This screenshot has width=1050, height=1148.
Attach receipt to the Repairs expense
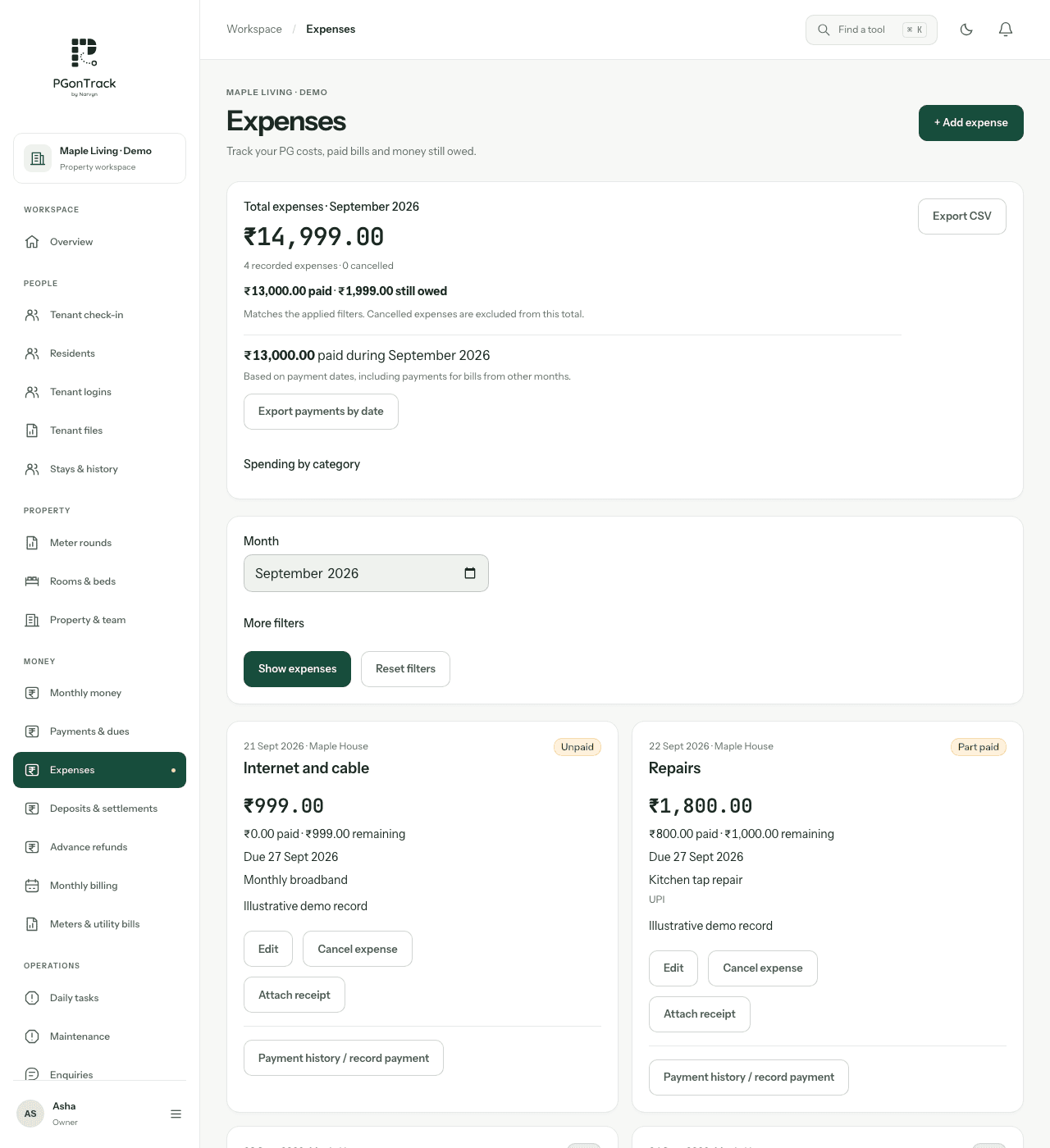pos(700,1014)
